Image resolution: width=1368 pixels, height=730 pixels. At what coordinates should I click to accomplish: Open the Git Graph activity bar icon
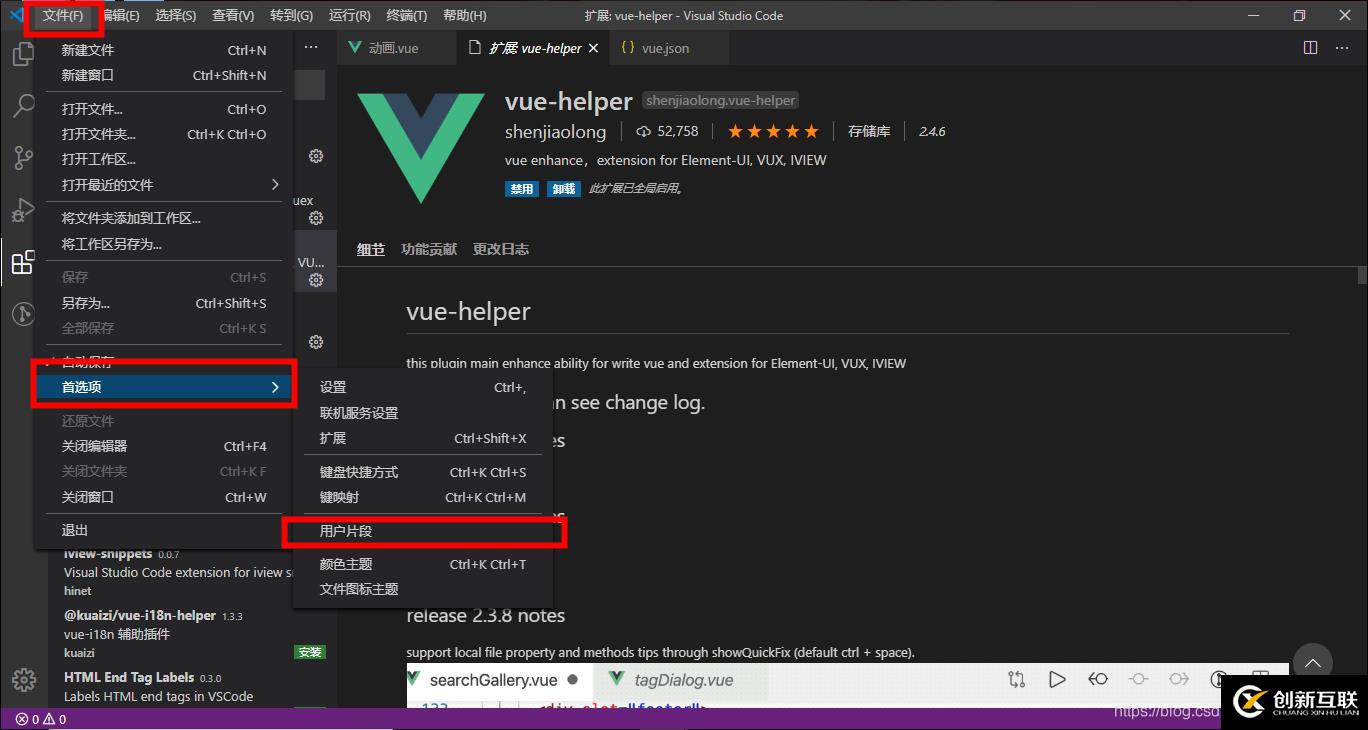[x=23, y=314]
